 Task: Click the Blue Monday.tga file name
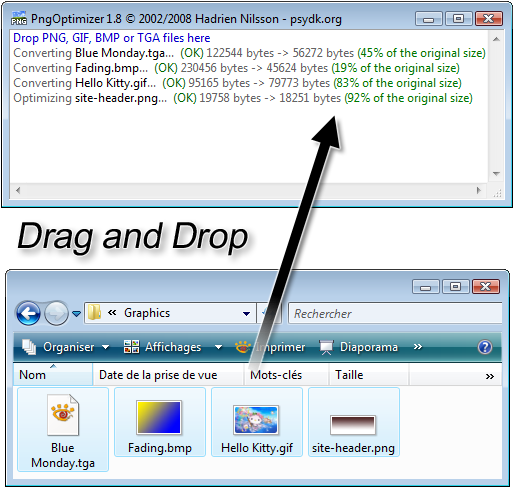click(x=63, y=455)
